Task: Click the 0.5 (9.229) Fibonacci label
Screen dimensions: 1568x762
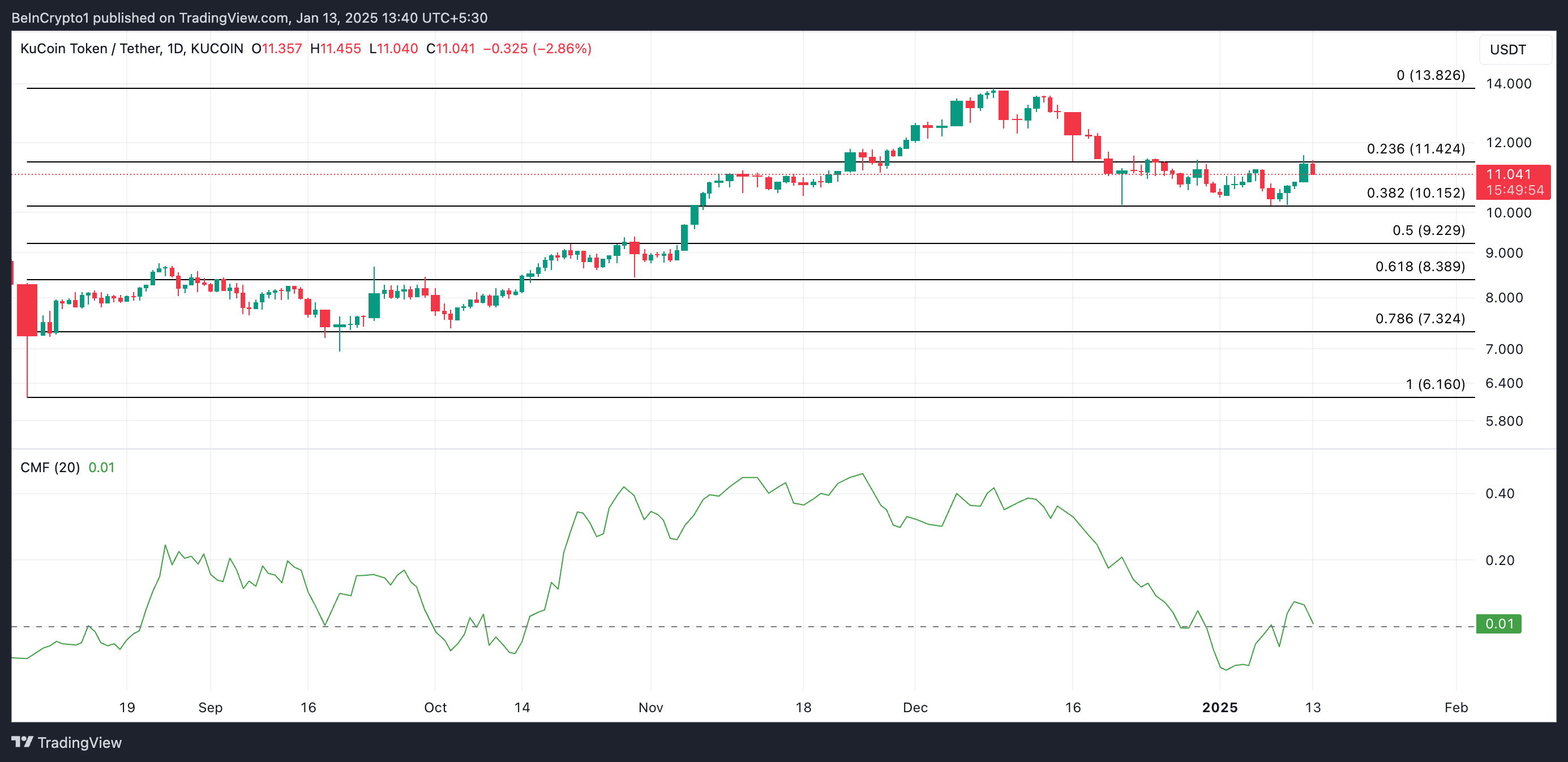Action: pos(1428,230)
